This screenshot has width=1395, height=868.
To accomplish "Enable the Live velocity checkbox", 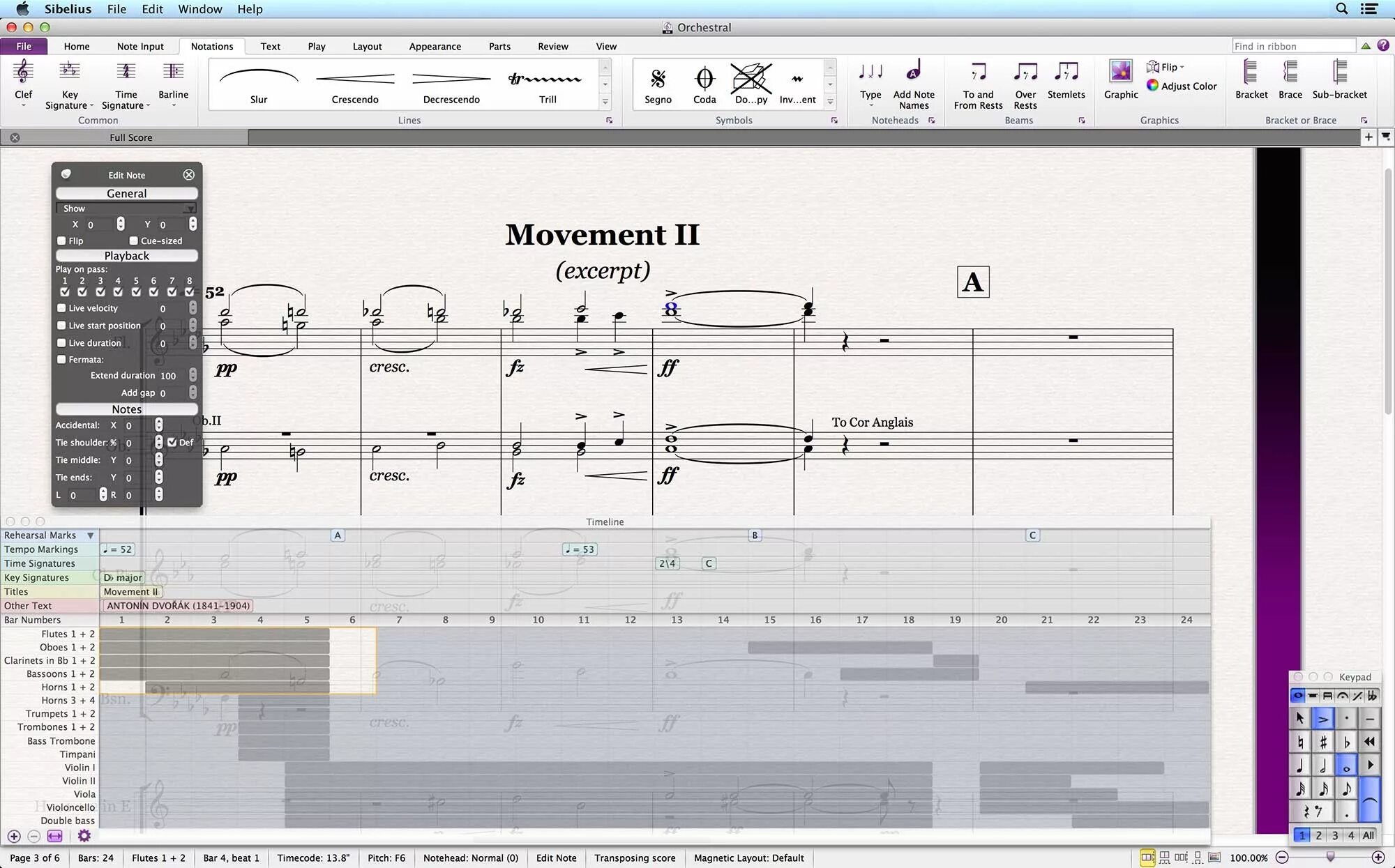I will pos(62,308).
